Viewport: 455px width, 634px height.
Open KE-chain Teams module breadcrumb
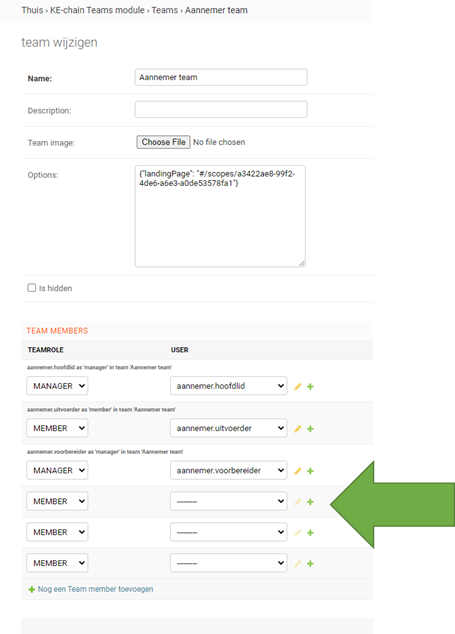tap(97, 10)
